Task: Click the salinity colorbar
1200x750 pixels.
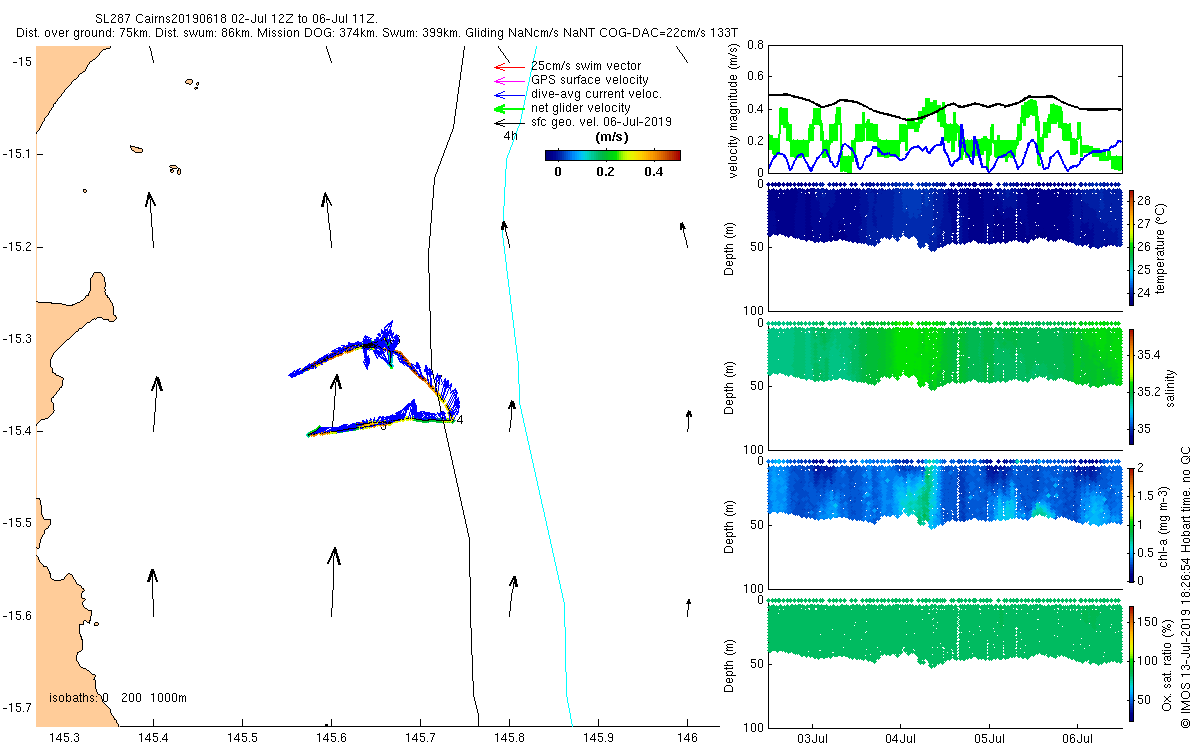Action: point(1132,386)
